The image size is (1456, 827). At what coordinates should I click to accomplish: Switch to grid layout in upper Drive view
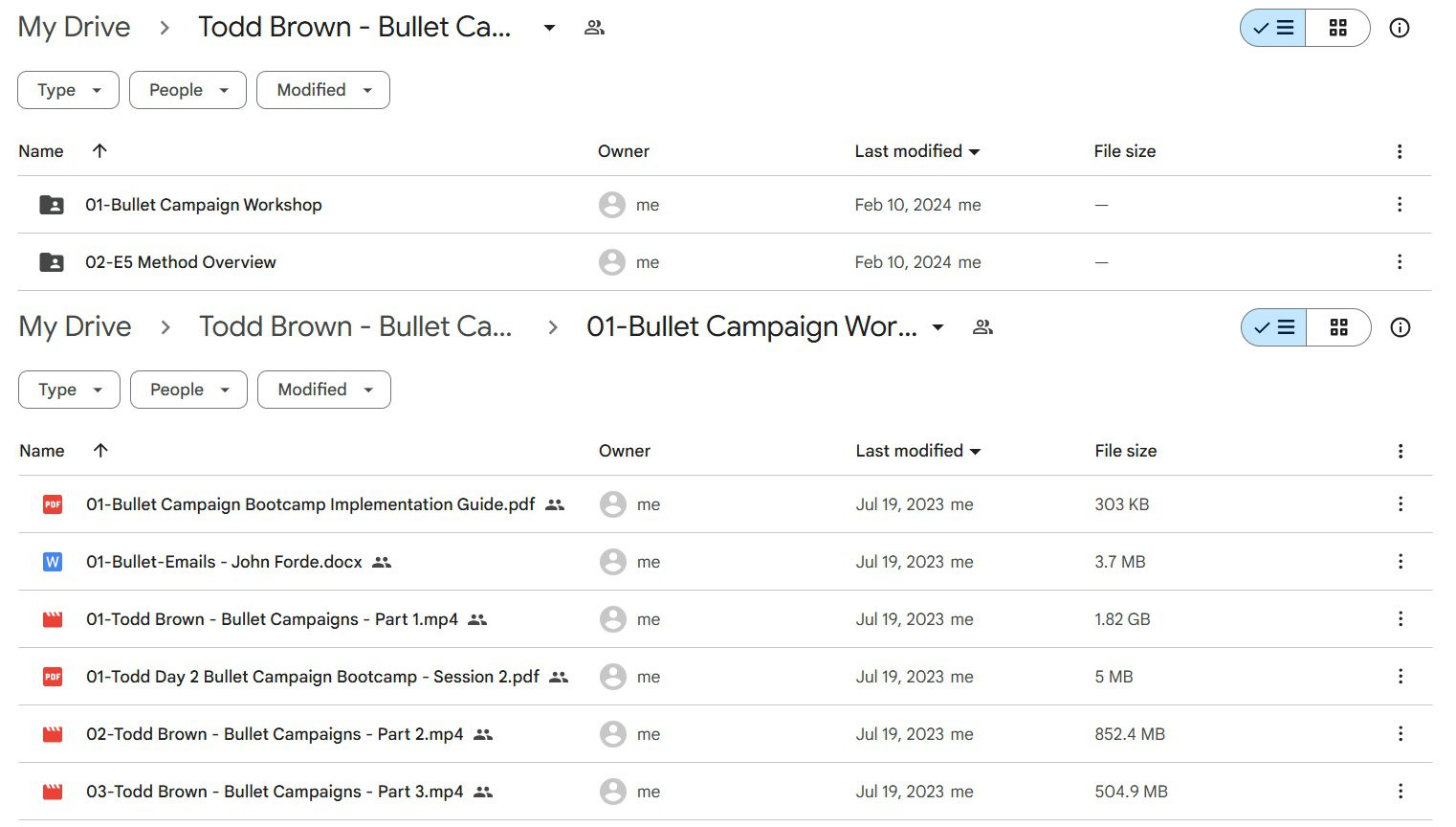[1338, 28]
